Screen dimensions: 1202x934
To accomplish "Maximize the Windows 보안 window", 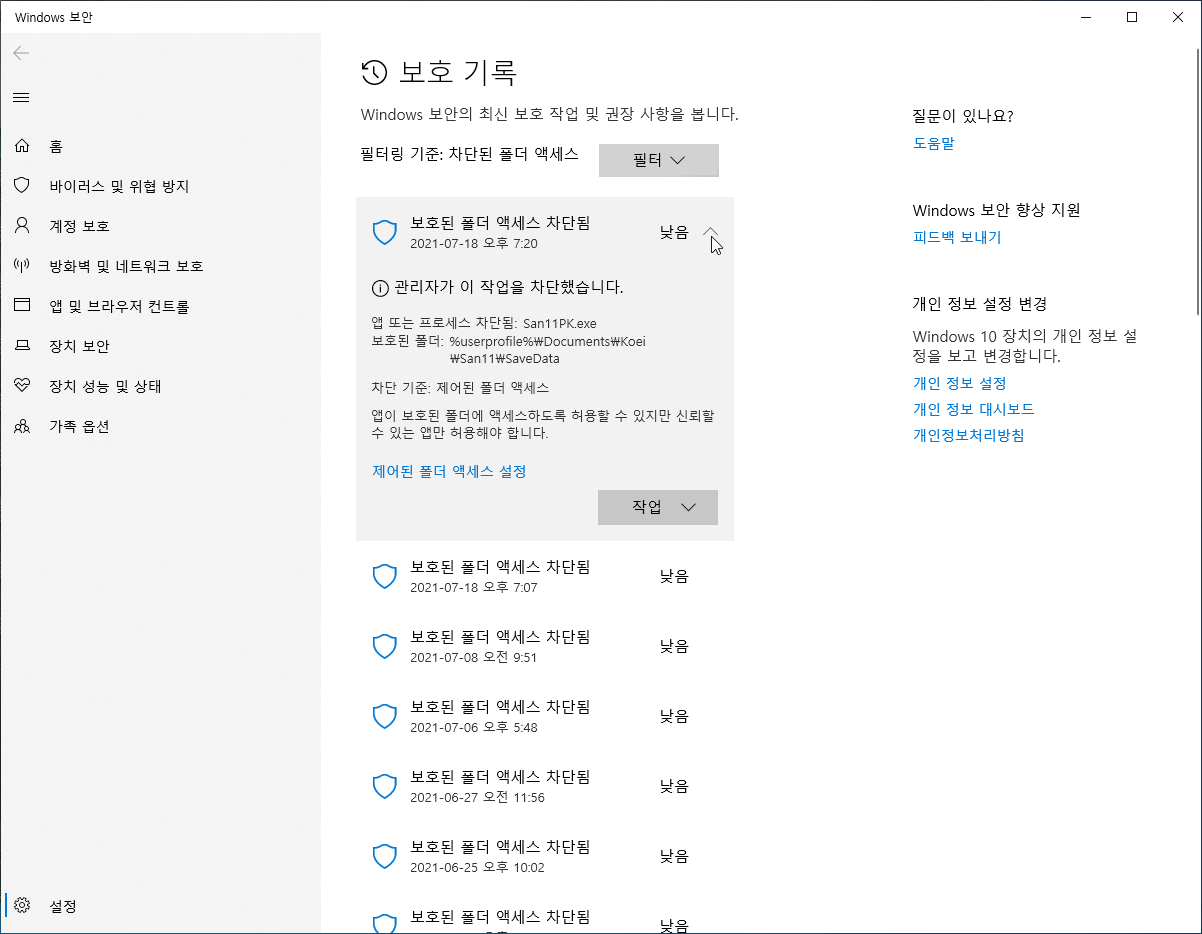I will pos(1132,17).
